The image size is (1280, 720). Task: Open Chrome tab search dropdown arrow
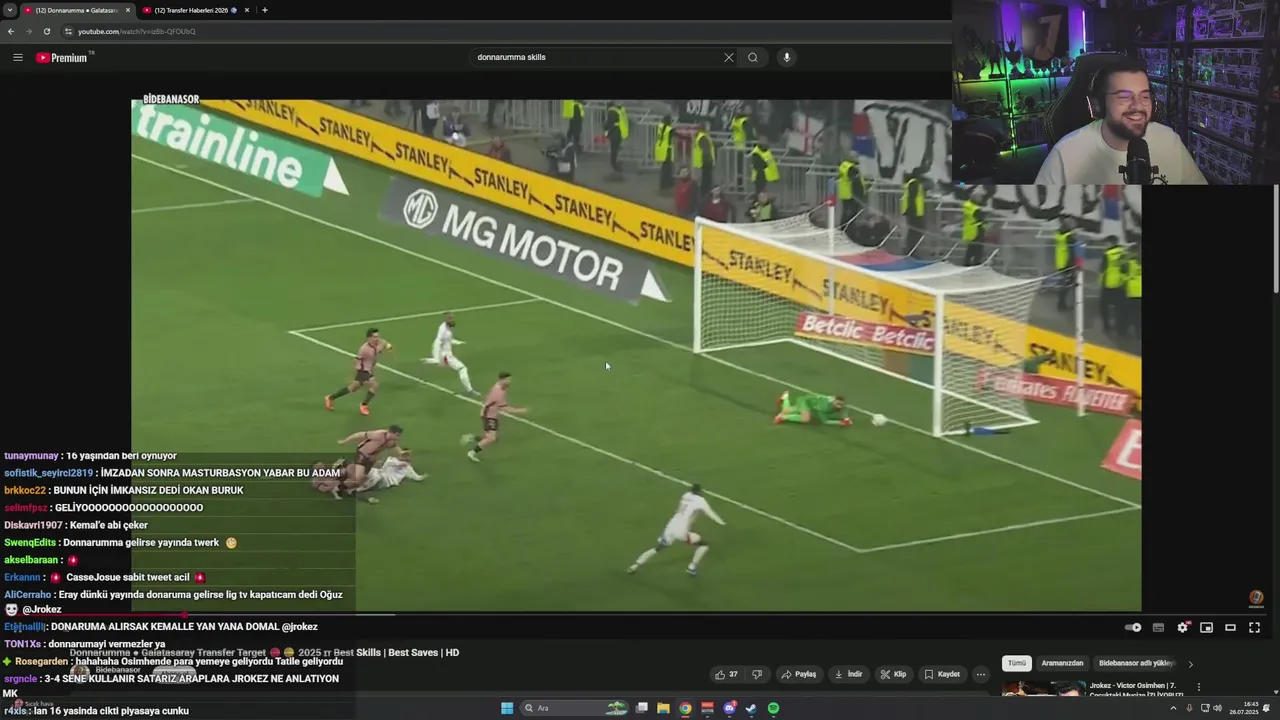point(9,10)
